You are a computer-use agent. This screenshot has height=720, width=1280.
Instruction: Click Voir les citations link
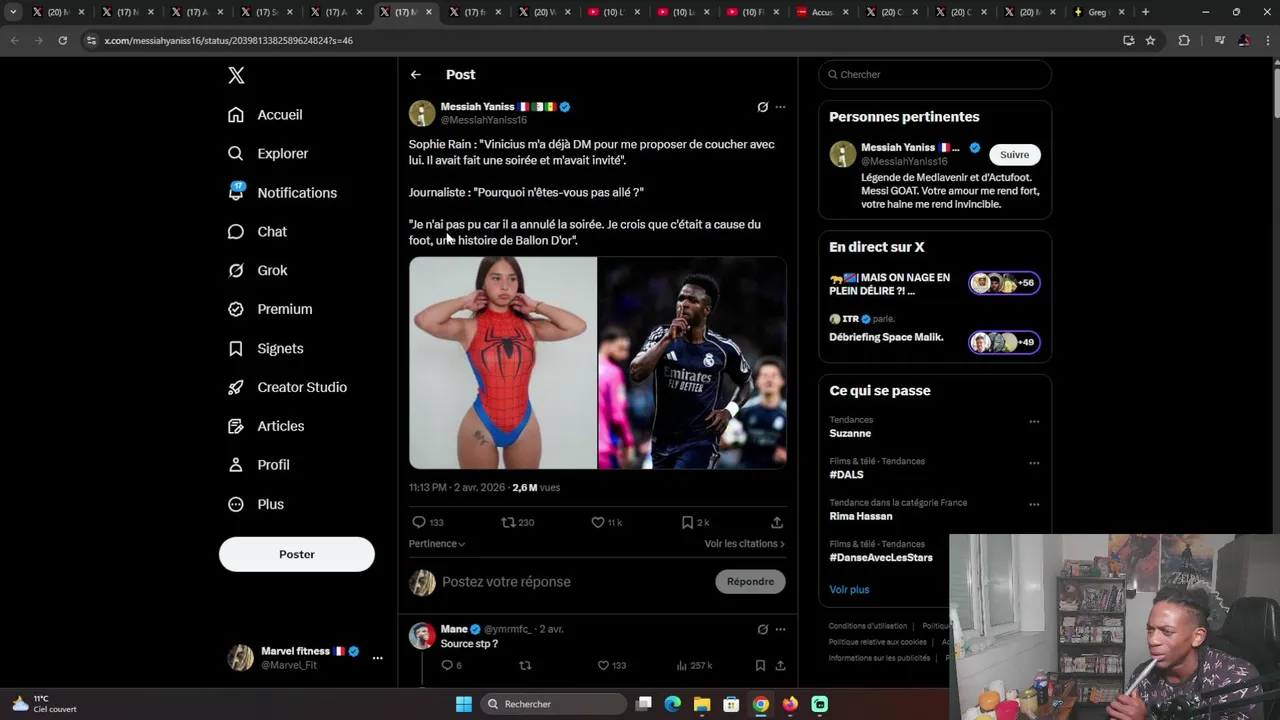745,544
